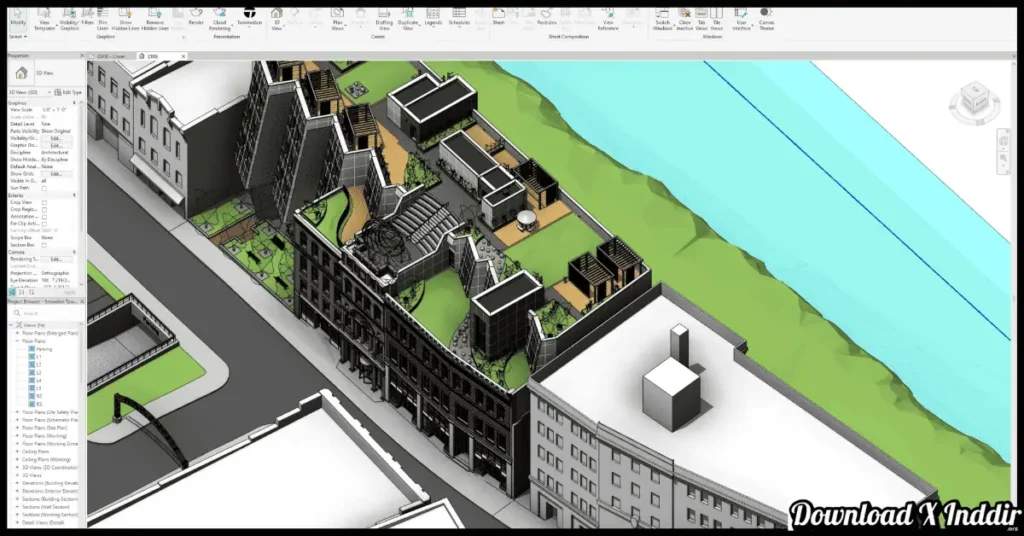This screenshot has width=1024, height=536.
Task: Open Cloud Rendering tool
Action: [220, 20]
